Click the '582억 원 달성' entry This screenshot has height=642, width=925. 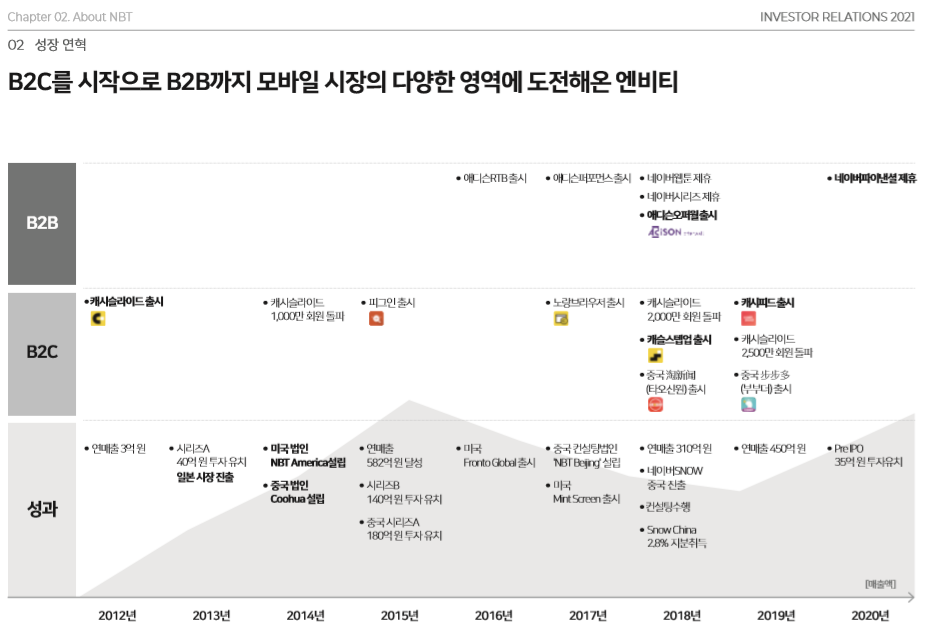pos(394,463)
